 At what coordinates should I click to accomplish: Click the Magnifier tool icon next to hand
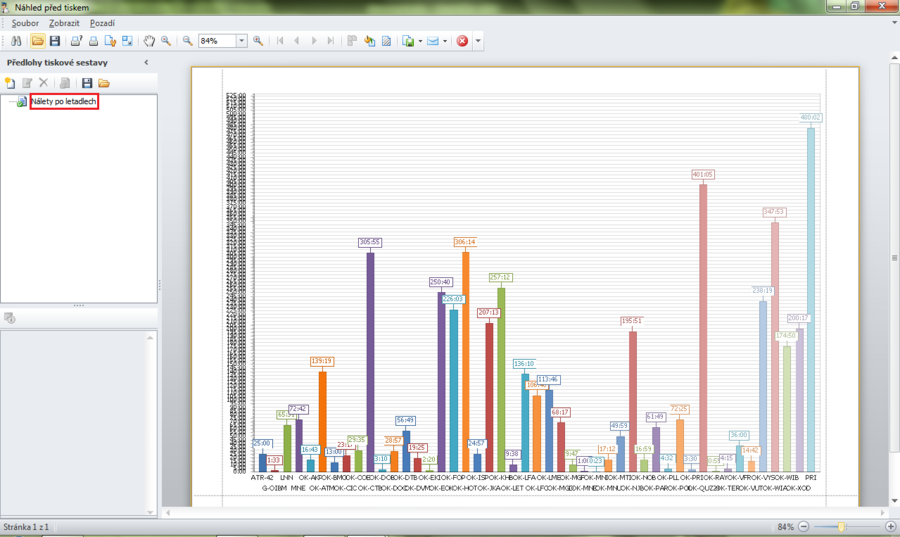coord(165,41)
